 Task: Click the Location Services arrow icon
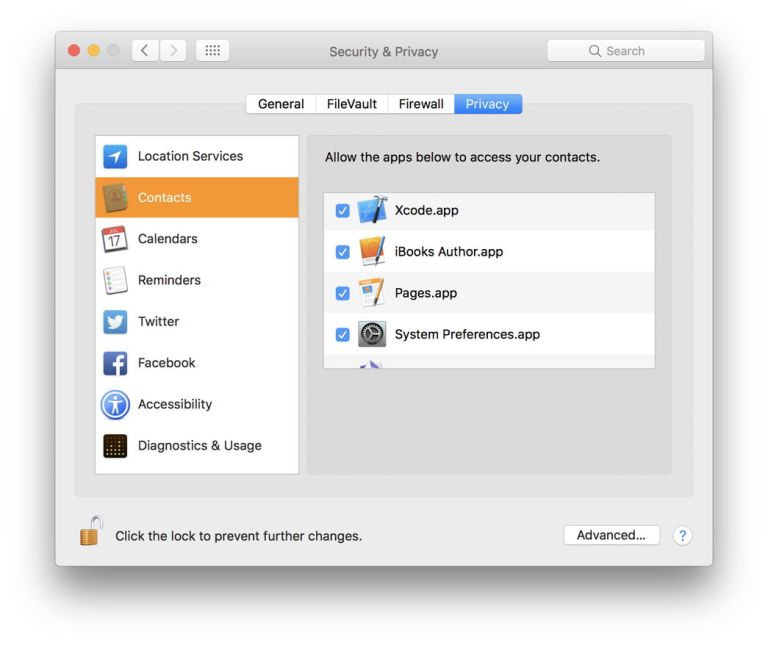pyautogui.click(x=115, y=156)
